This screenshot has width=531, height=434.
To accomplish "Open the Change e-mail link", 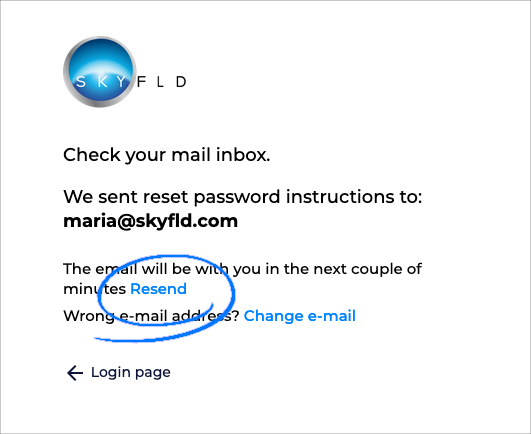I will coord(299,316).
